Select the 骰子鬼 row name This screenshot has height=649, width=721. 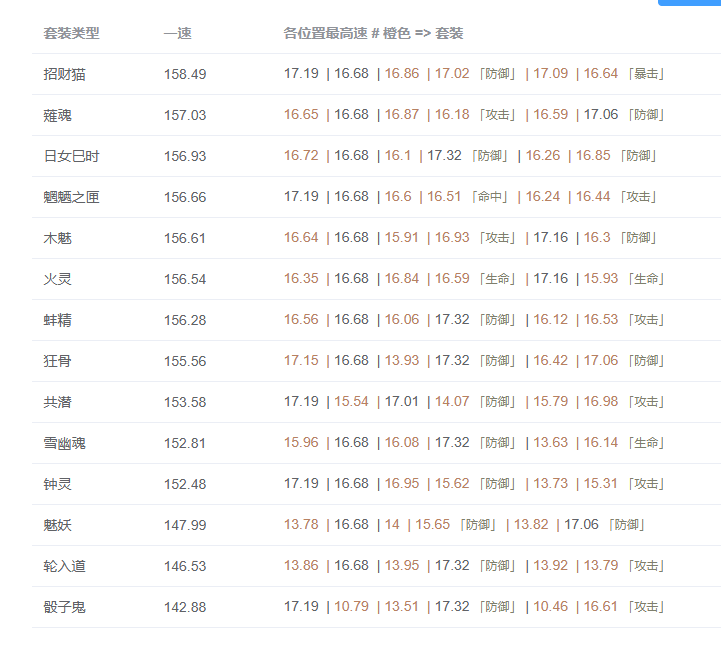[64, 607]
